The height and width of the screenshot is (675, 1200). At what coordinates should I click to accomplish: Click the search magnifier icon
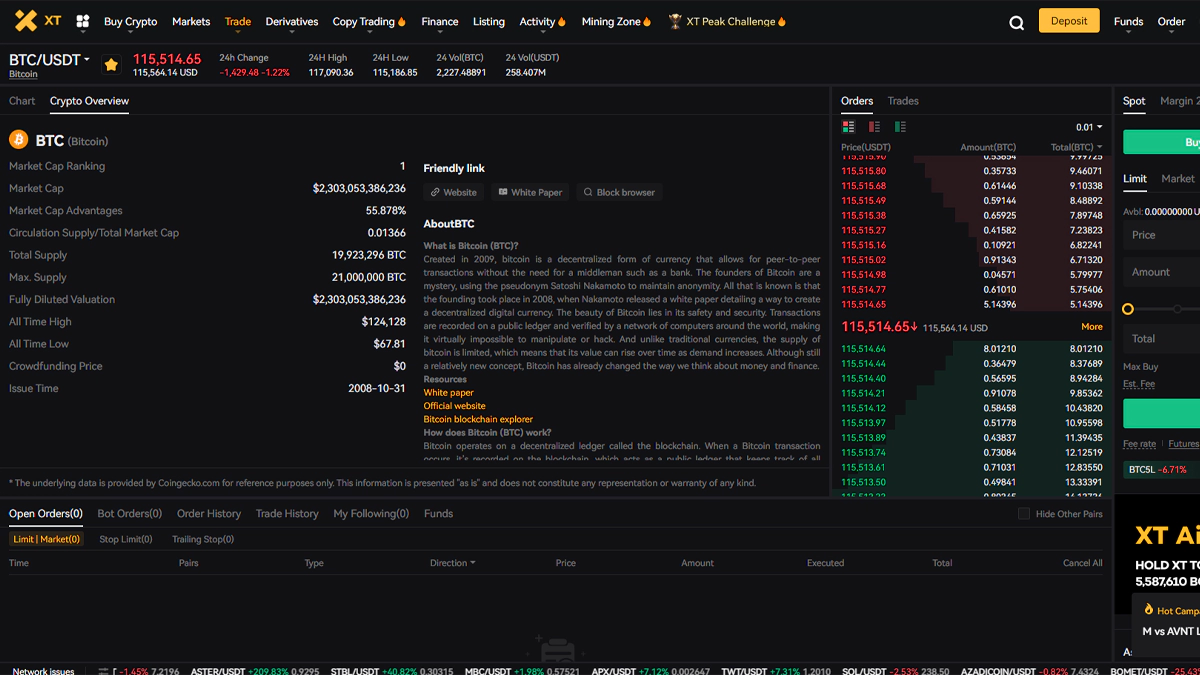click(1016, 23)
